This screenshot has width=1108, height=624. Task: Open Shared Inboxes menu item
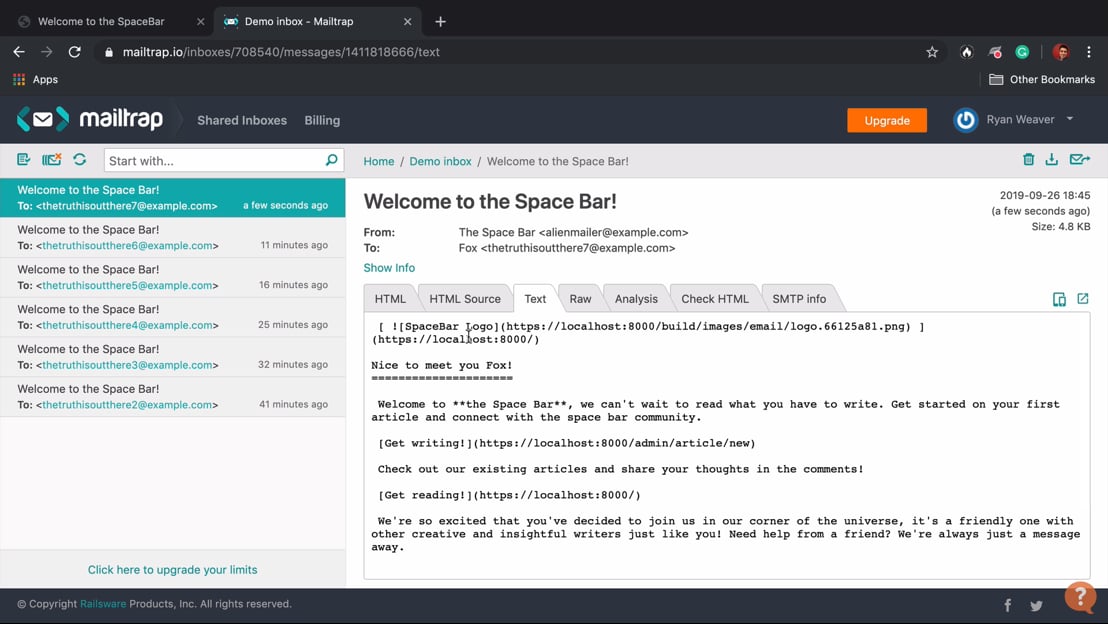point(242,120)
